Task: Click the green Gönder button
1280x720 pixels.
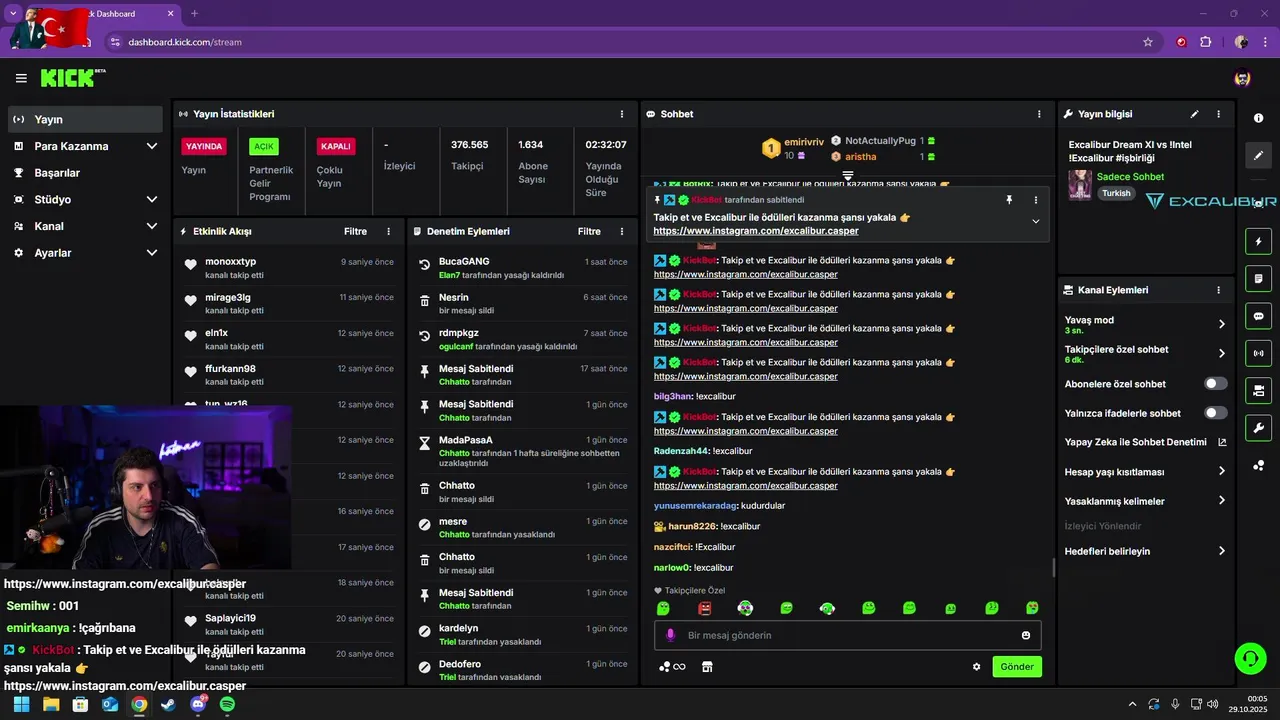Action: coord(1017,667)
